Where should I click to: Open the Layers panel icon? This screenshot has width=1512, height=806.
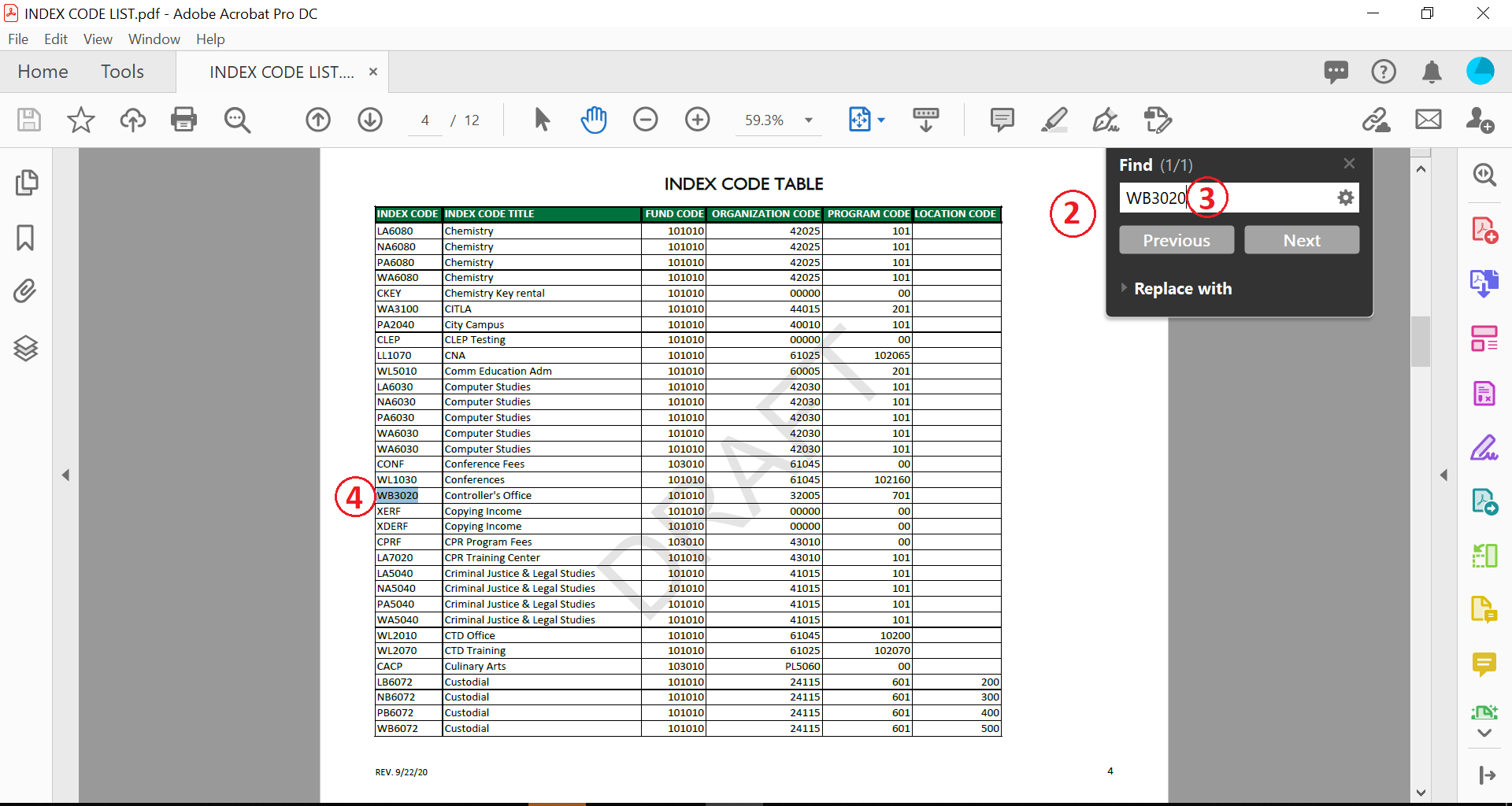(x=25, y=347)
